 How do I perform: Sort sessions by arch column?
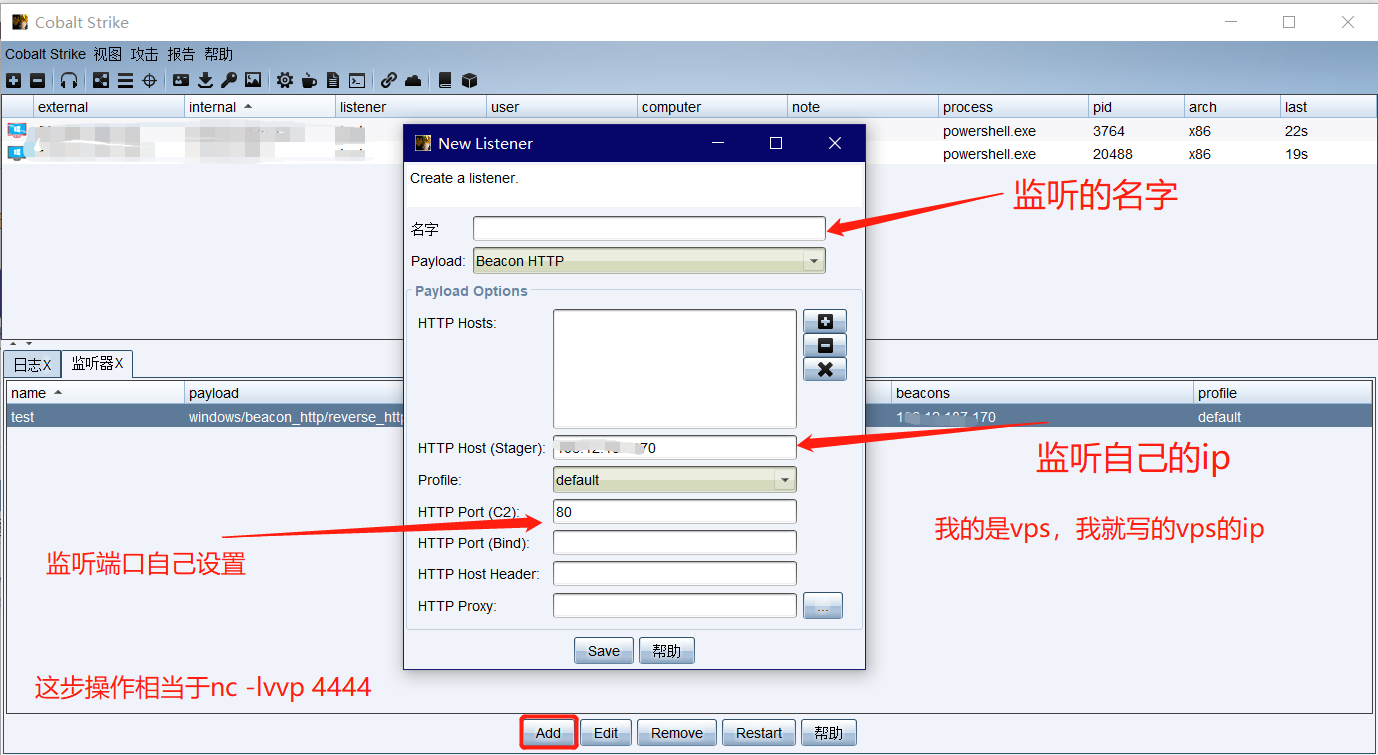[1232, 107]
